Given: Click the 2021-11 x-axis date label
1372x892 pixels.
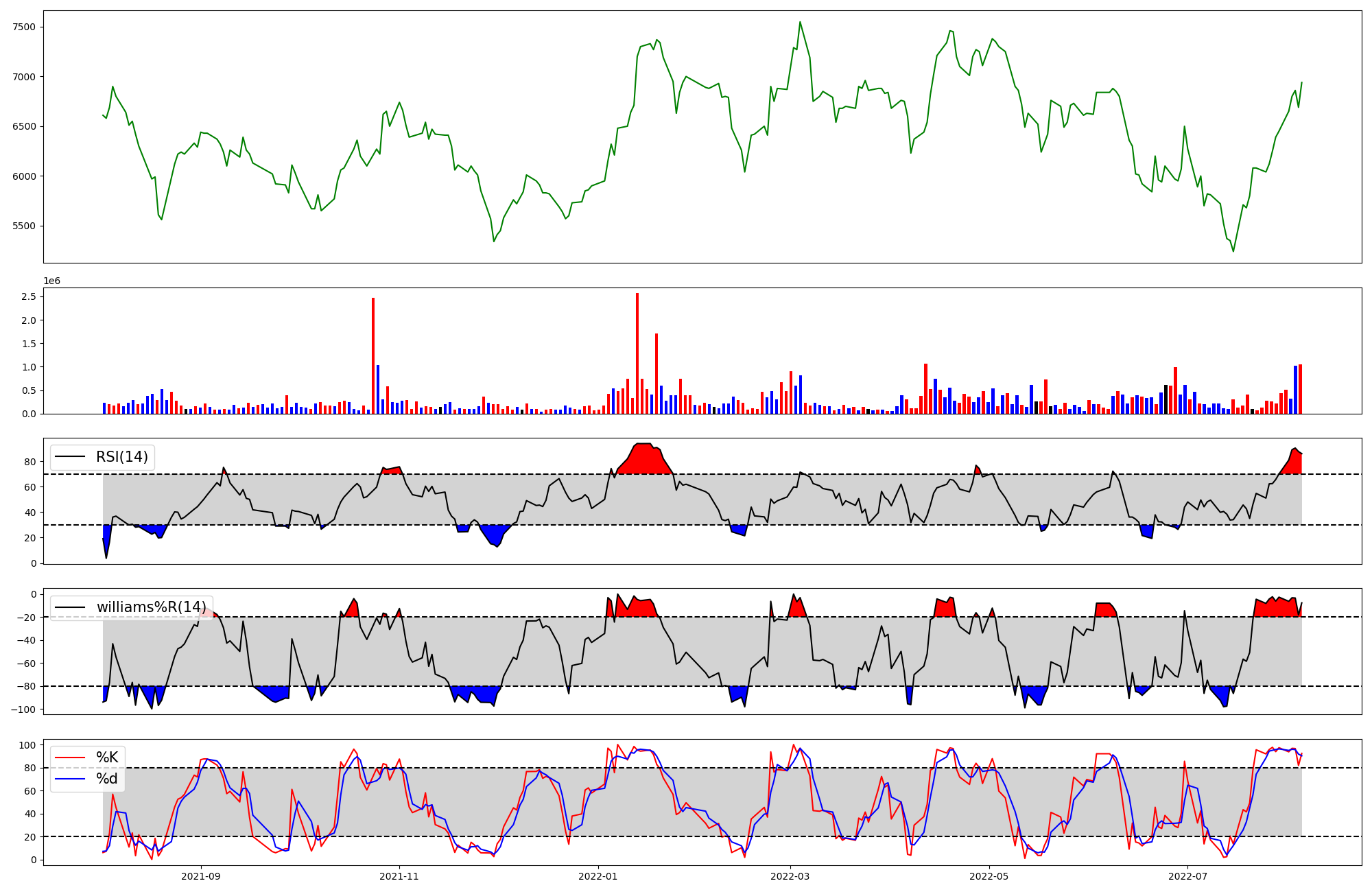Looking at the screenshot, I should pyautogui.click(x=399, y=876).
